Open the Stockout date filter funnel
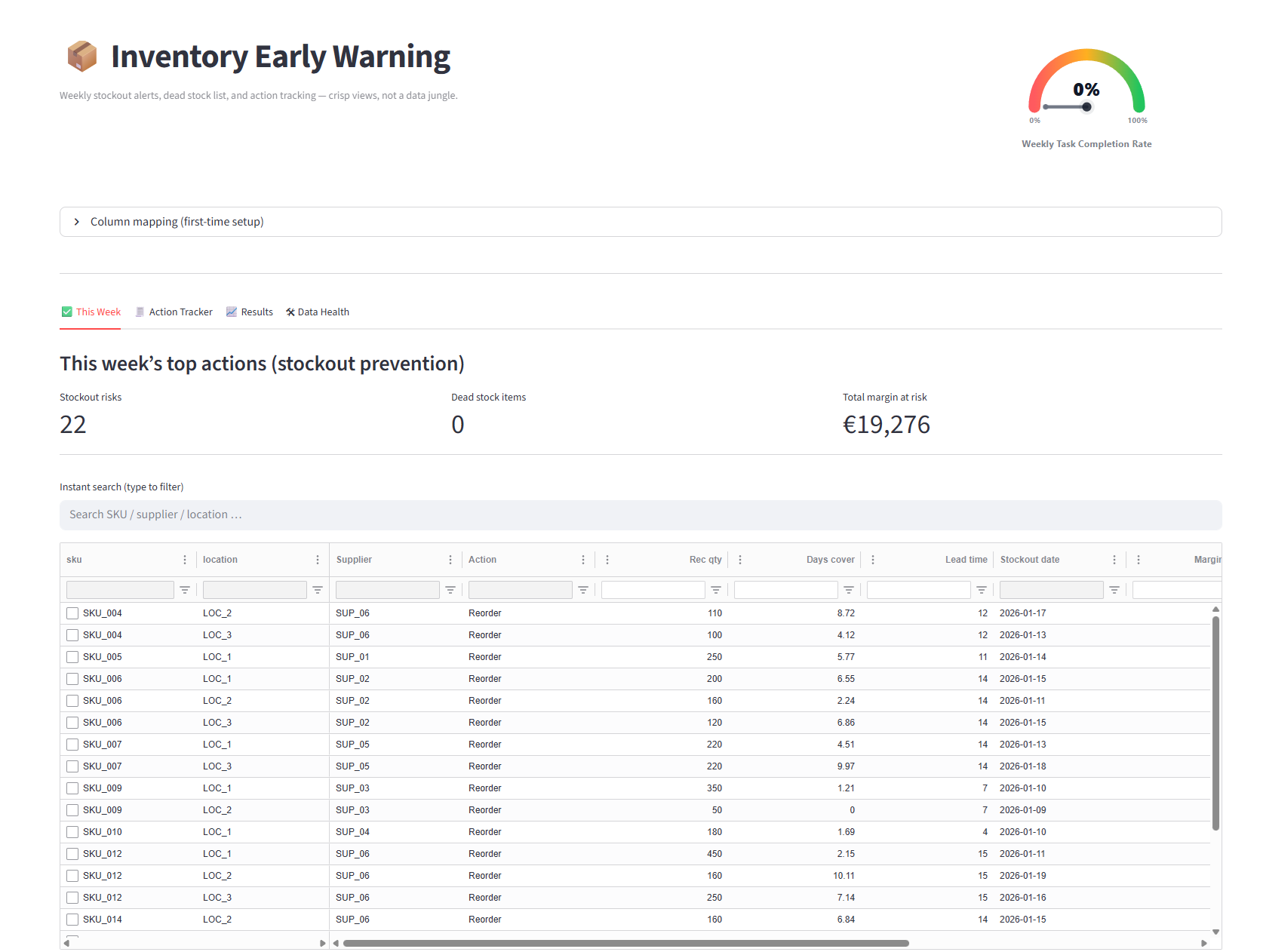Viewport: 1266px width, 952px height. click(1114, 589)
